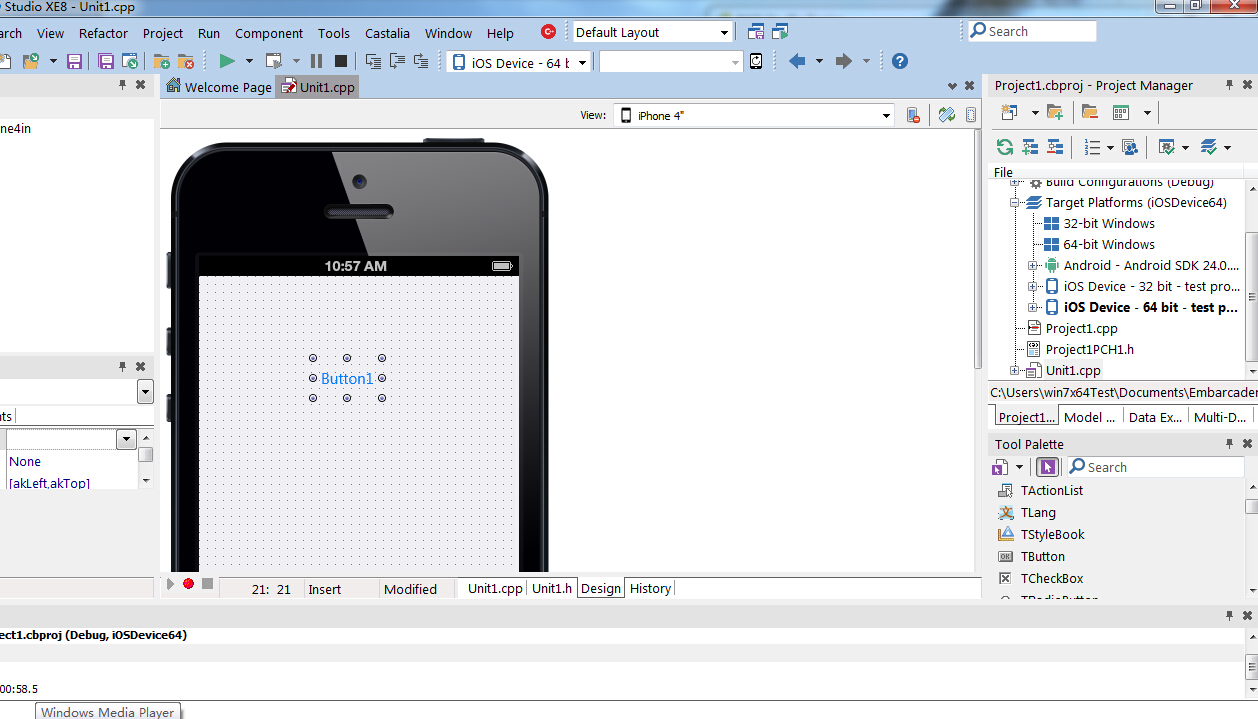This screenshot has width=1258, height=719.
Task: Click the Trace Into debug icon
Action: [x=373, y=61]
